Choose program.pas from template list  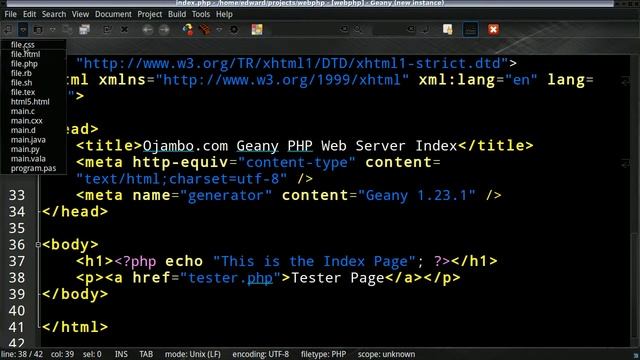click(x=33, y=168)
